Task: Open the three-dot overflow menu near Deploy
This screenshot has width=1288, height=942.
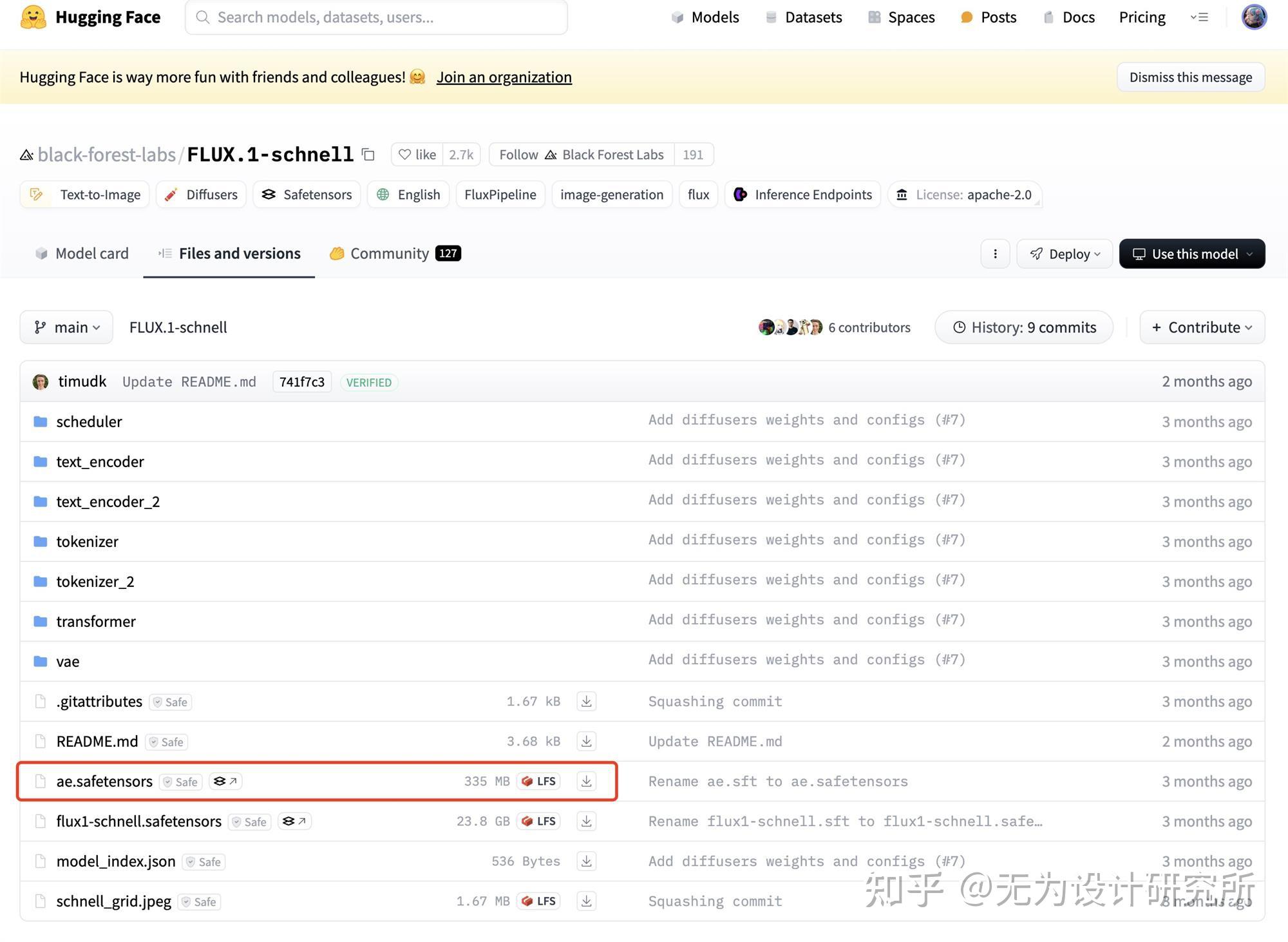Action: 995,253
